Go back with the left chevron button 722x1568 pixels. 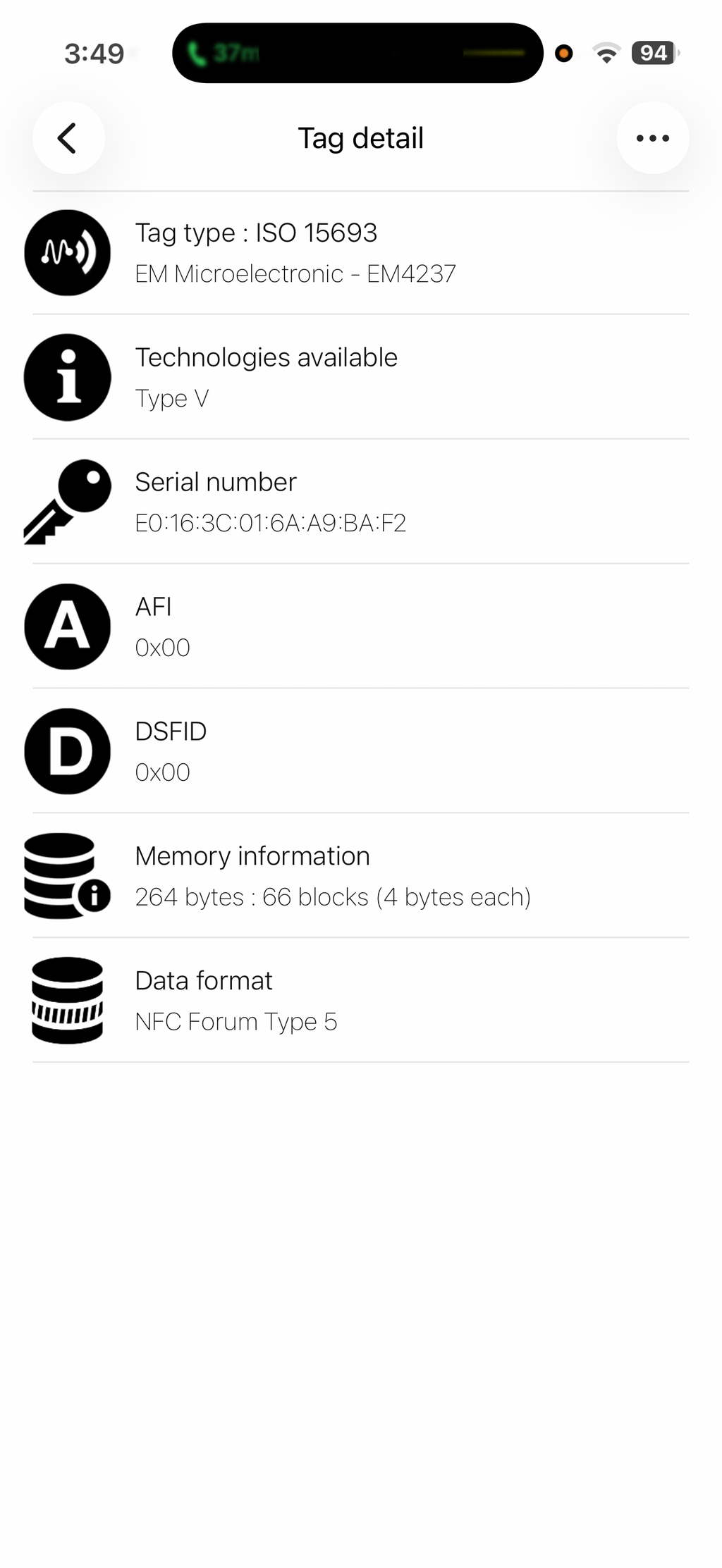68,138
